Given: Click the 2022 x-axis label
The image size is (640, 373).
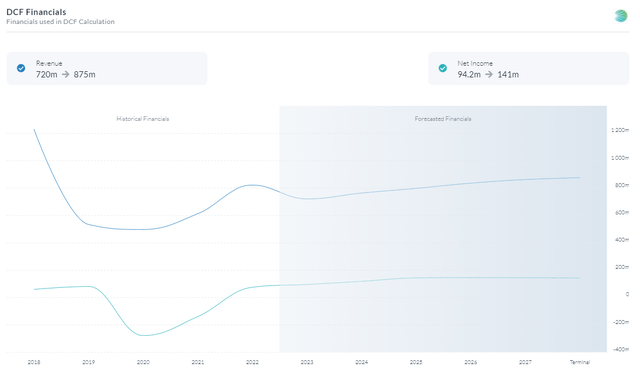Looking at the screenshot, I should click(x=252, y=362).
